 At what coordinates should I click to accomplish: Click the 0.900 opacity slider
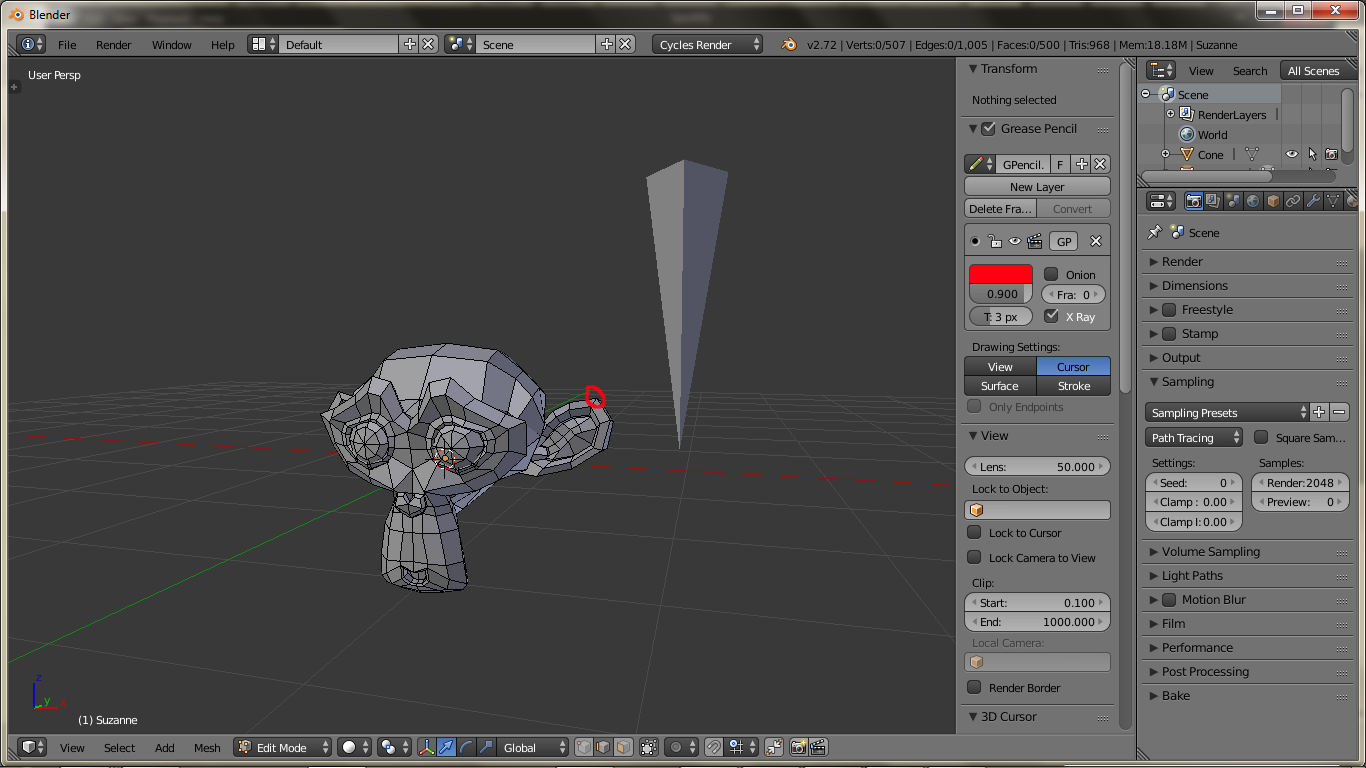click(x=1001, y=294)
